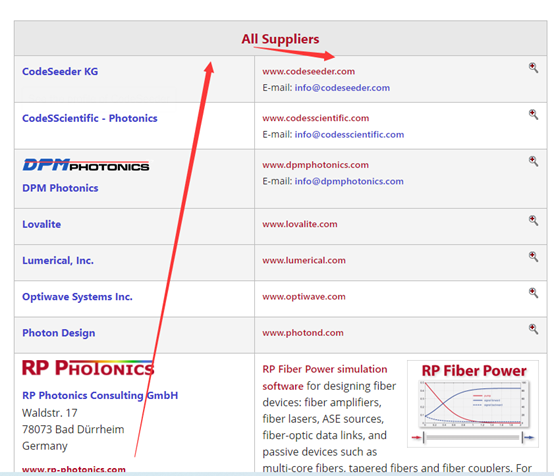The image size is (554, 476).
Task: Open www.codesscientific.com website link
Action: point(316,118)
